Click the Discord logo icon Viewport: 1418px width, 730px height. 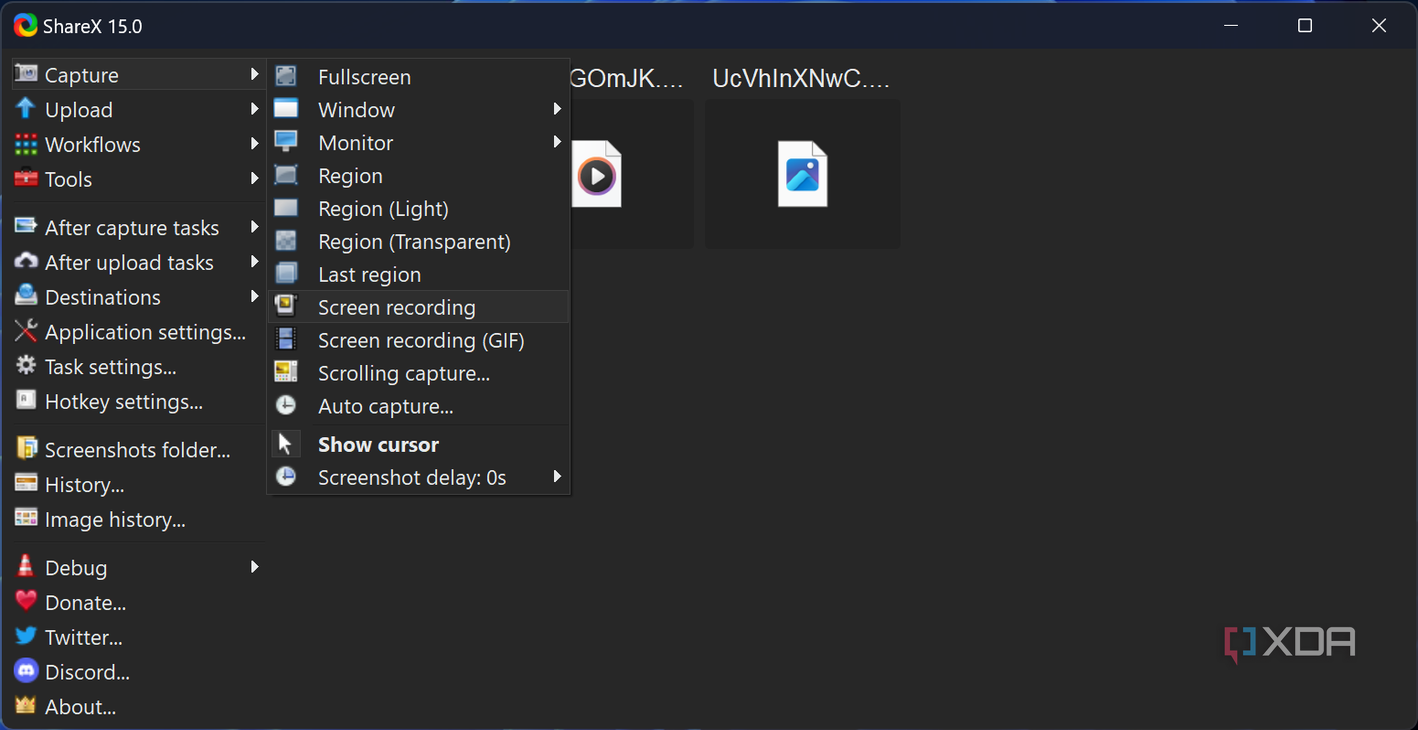tap(26, 671)
